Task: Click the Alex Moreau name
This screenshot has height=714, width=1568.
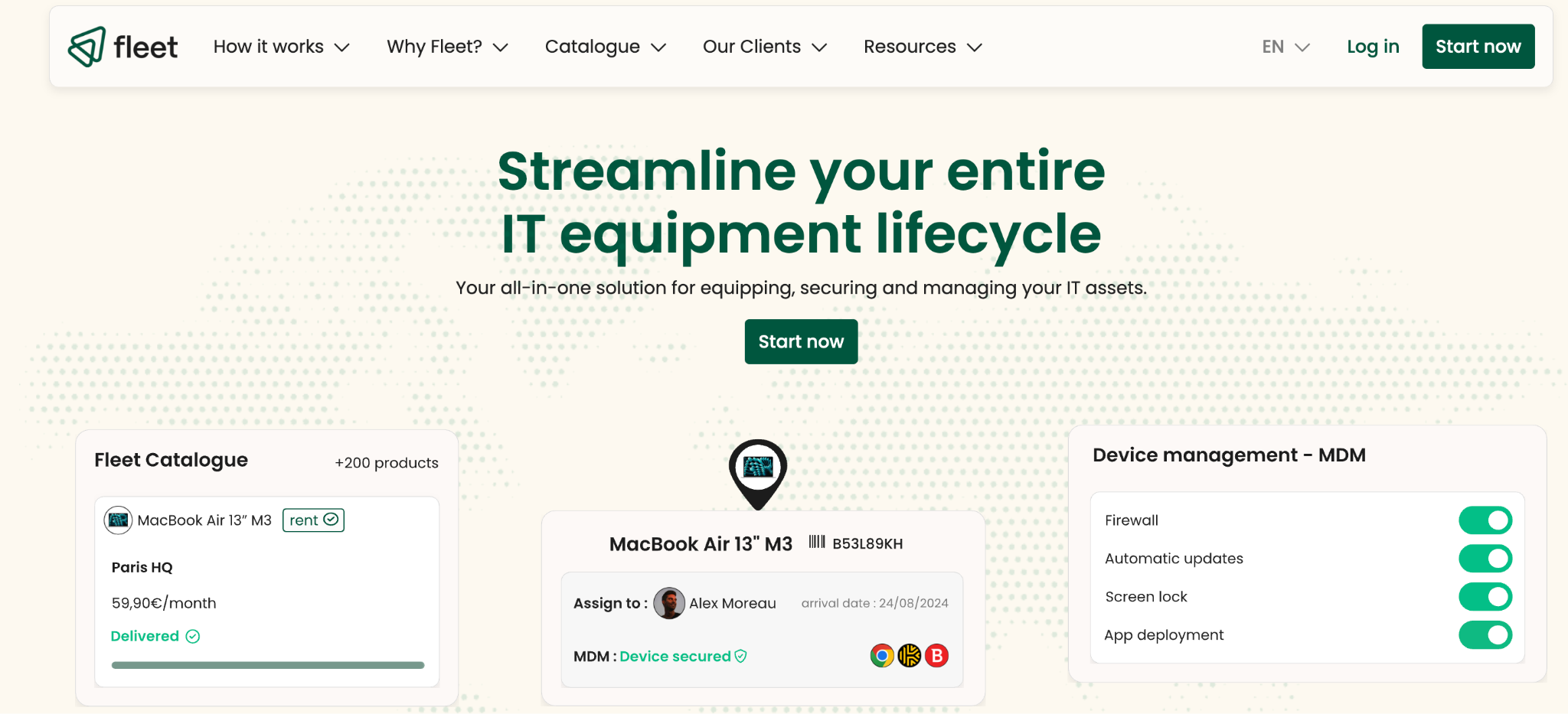Action: coord(733,603)
